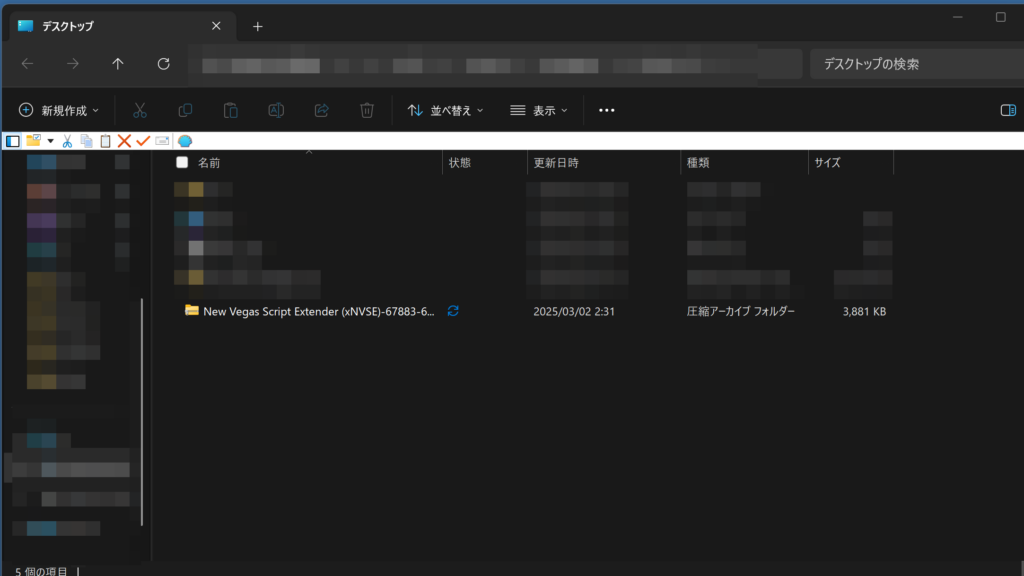
Task: Click the refresh button beside address bar
Action: click(x=164, y=64)
